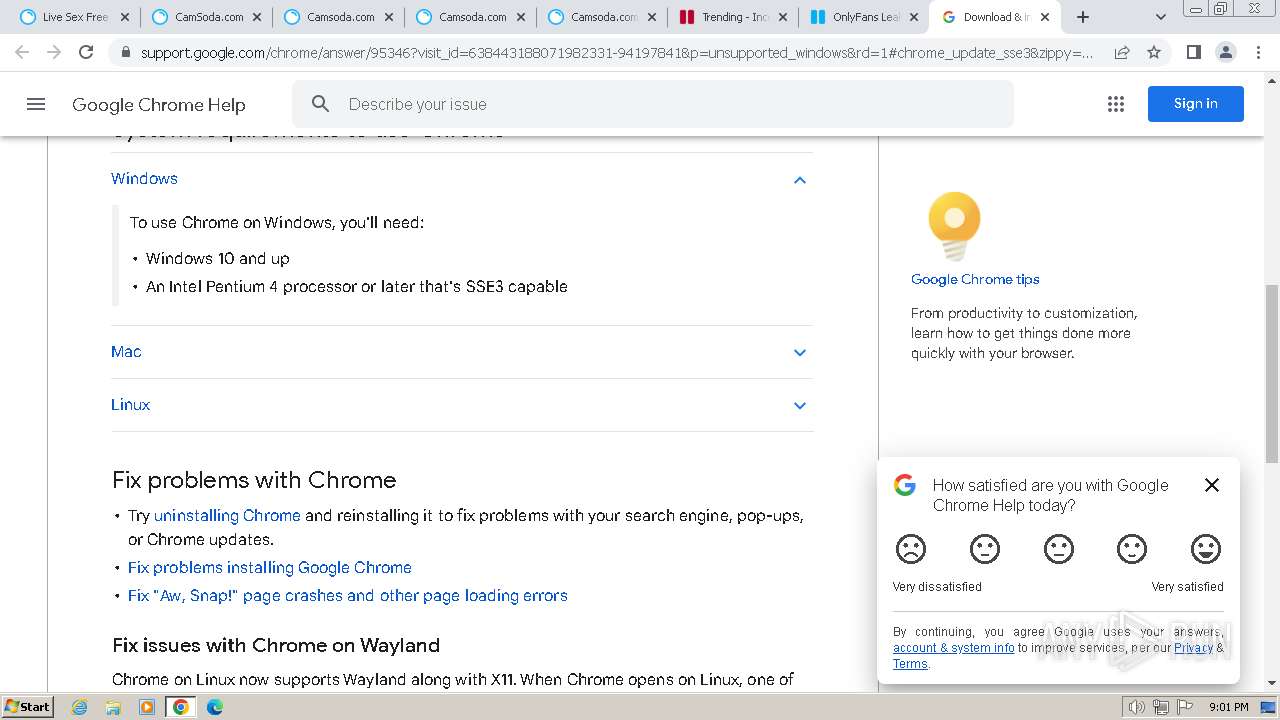Click the Start button

click(27, 707)
